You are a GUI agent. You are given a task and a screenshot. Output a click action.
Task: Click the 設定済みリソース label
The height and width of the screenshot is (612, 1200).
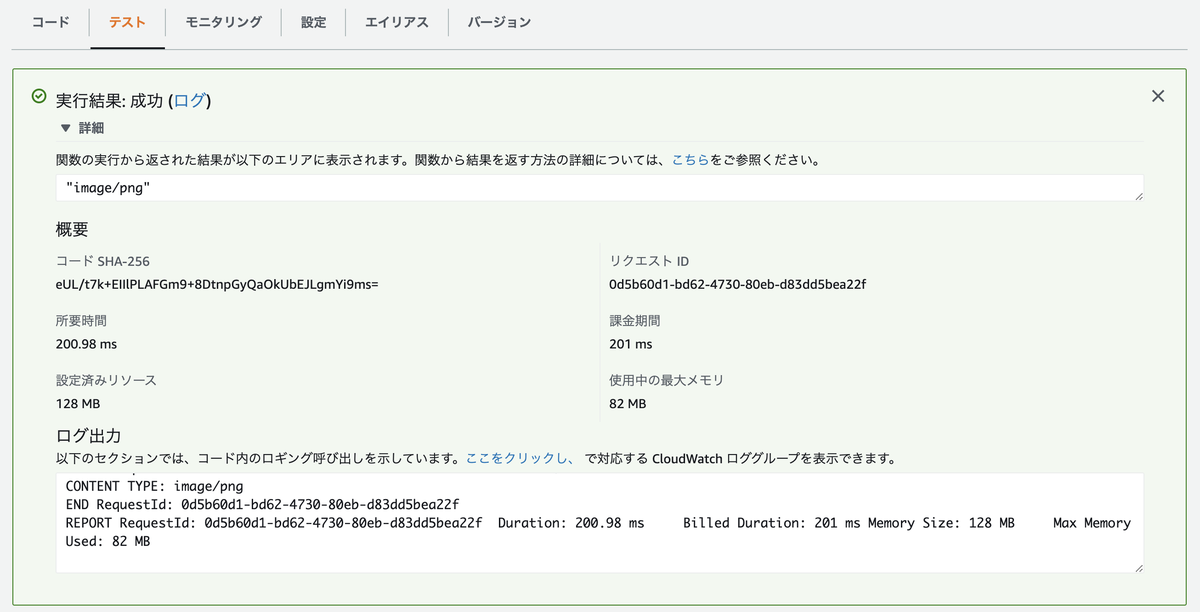click(106, 381)
